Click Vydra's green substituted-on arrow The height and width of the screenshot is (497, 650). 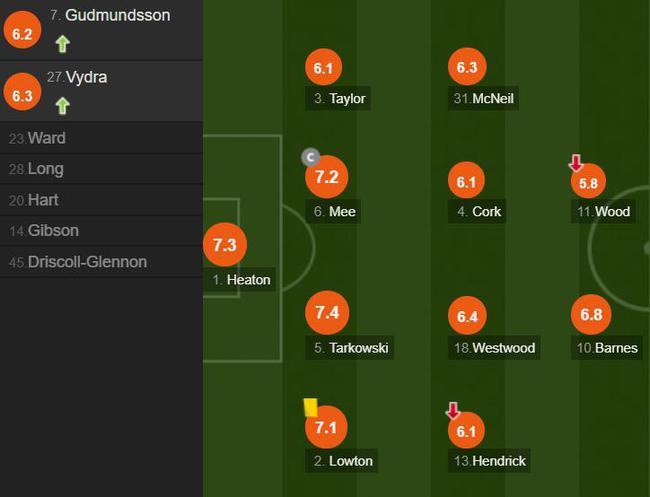pyautogui.click(x=63, y=106)
